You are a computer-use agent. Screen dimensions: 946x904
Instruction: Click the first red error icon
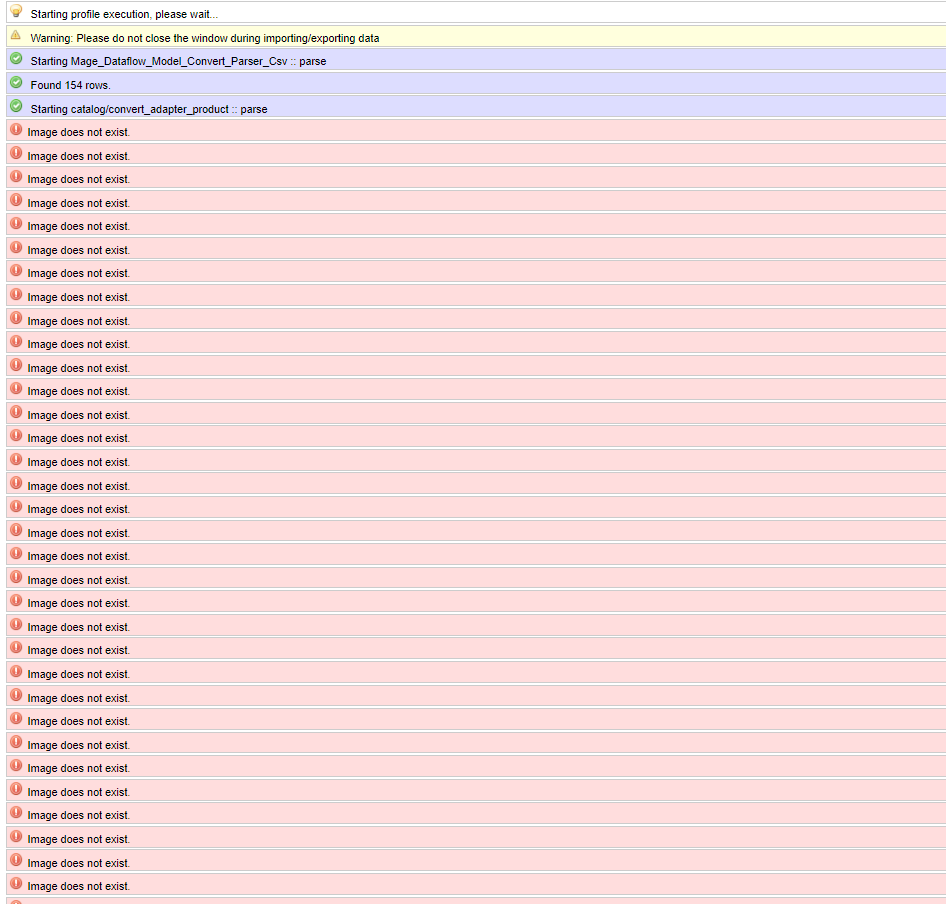click(x=16, y=129)
